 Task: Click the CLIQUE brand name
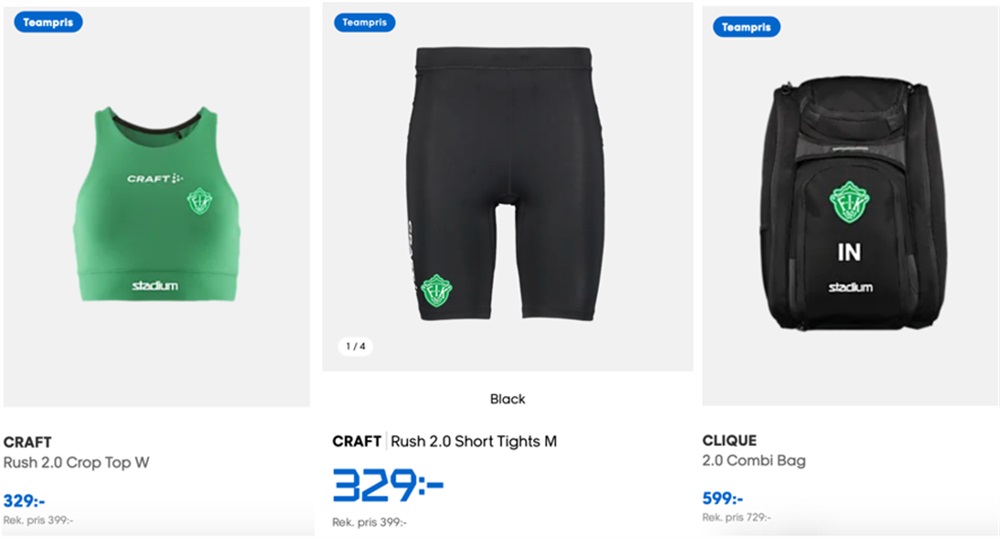(x=729, y=440)
